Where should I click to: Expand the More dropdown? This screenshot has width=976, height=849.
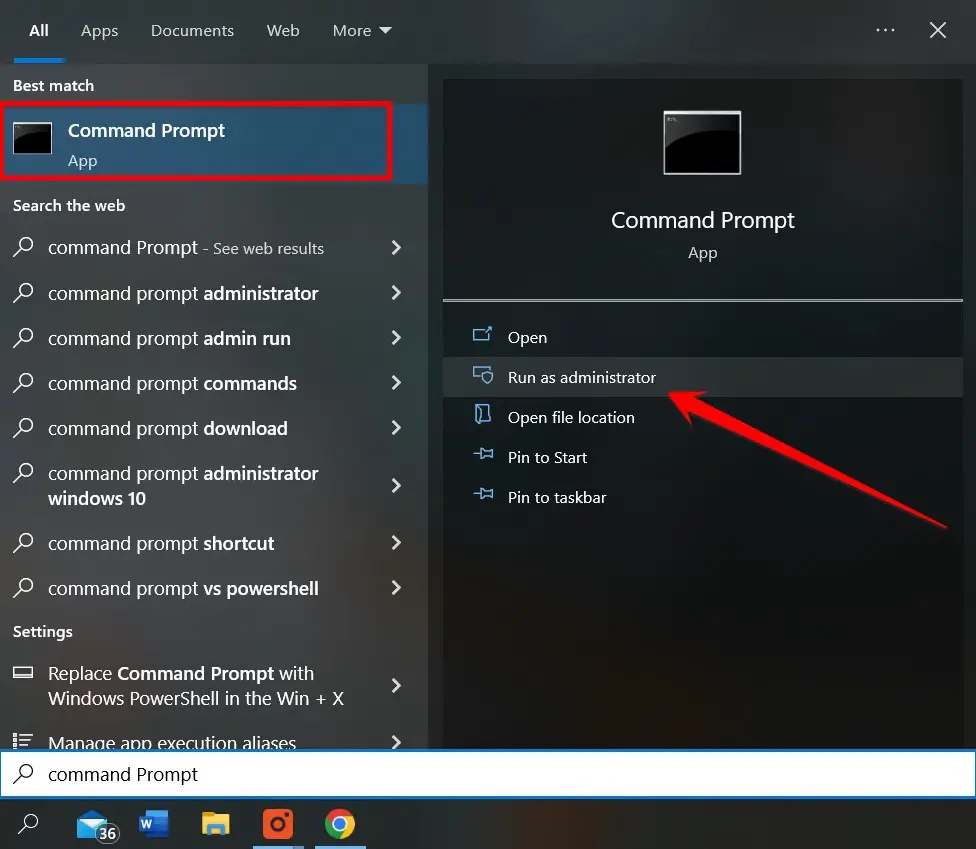[362, 30]
